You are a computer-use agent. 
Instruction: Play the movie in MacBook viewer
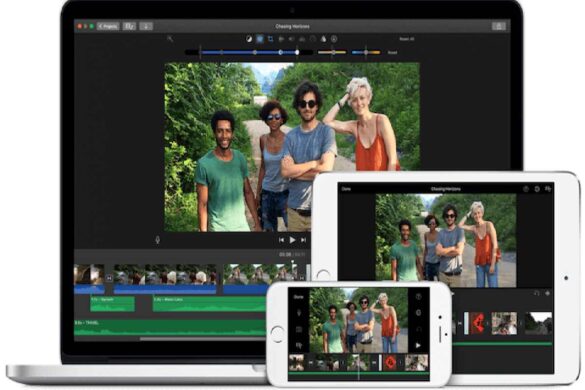point(292,240)
